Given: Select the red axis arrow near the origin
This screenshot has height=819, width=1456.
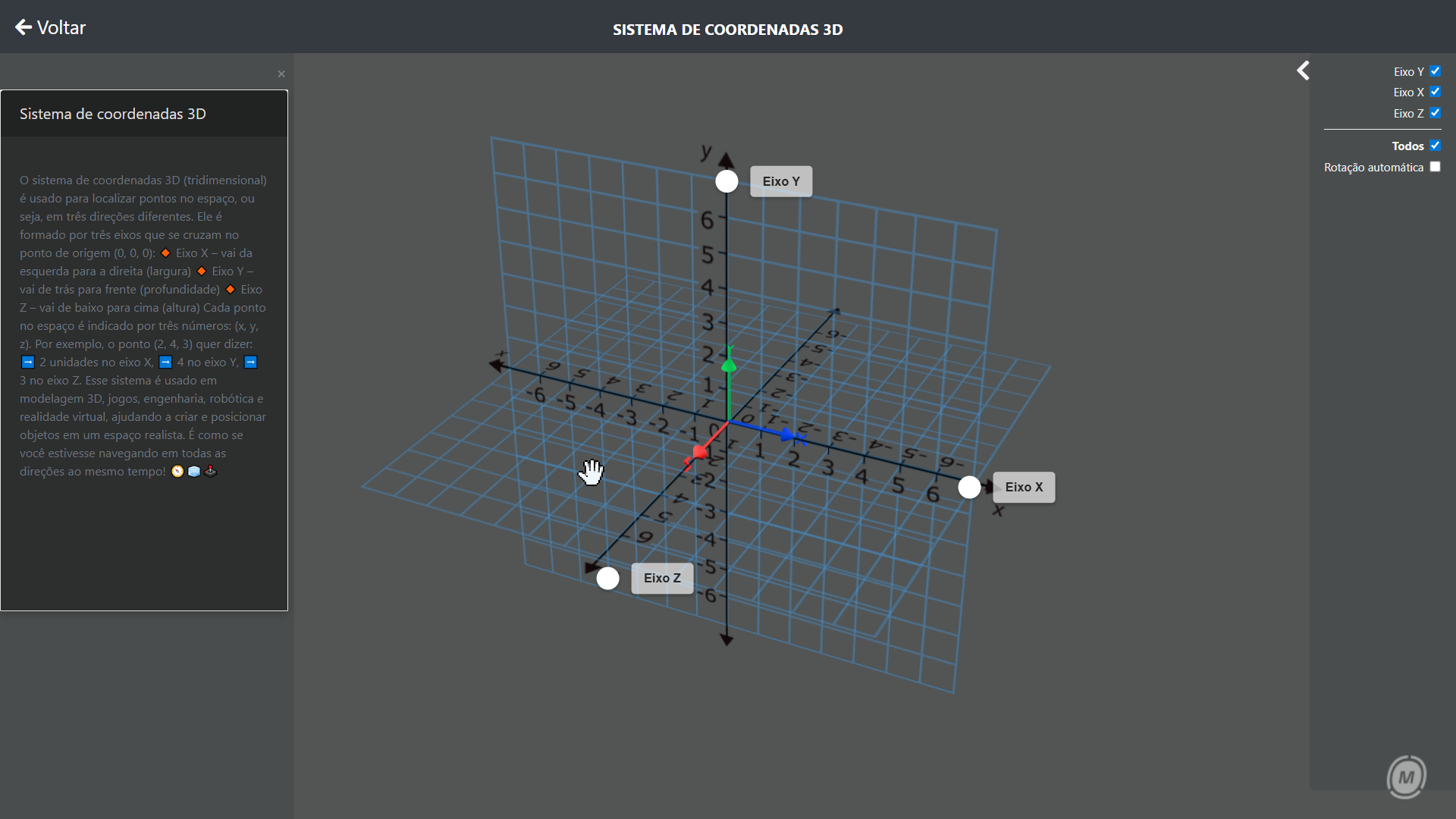Looking at the screenshot, I should [x=701, y=451].
